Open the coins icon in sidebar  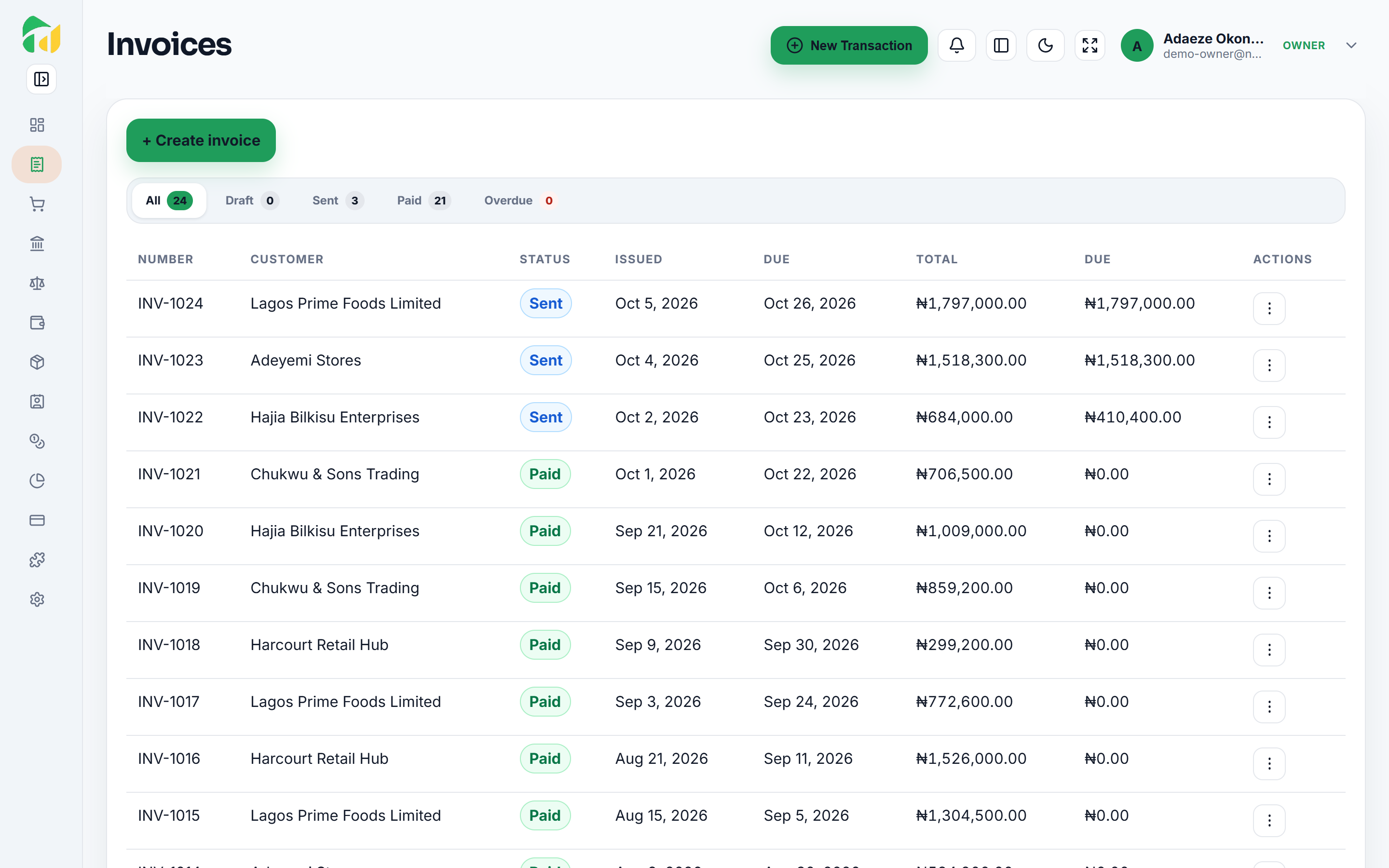[37, 441]
